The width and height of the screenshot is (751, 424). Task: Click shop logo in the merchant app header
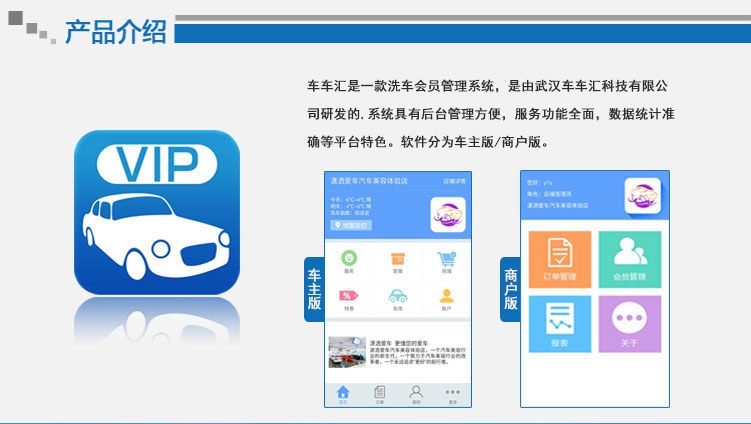point(642,195)
